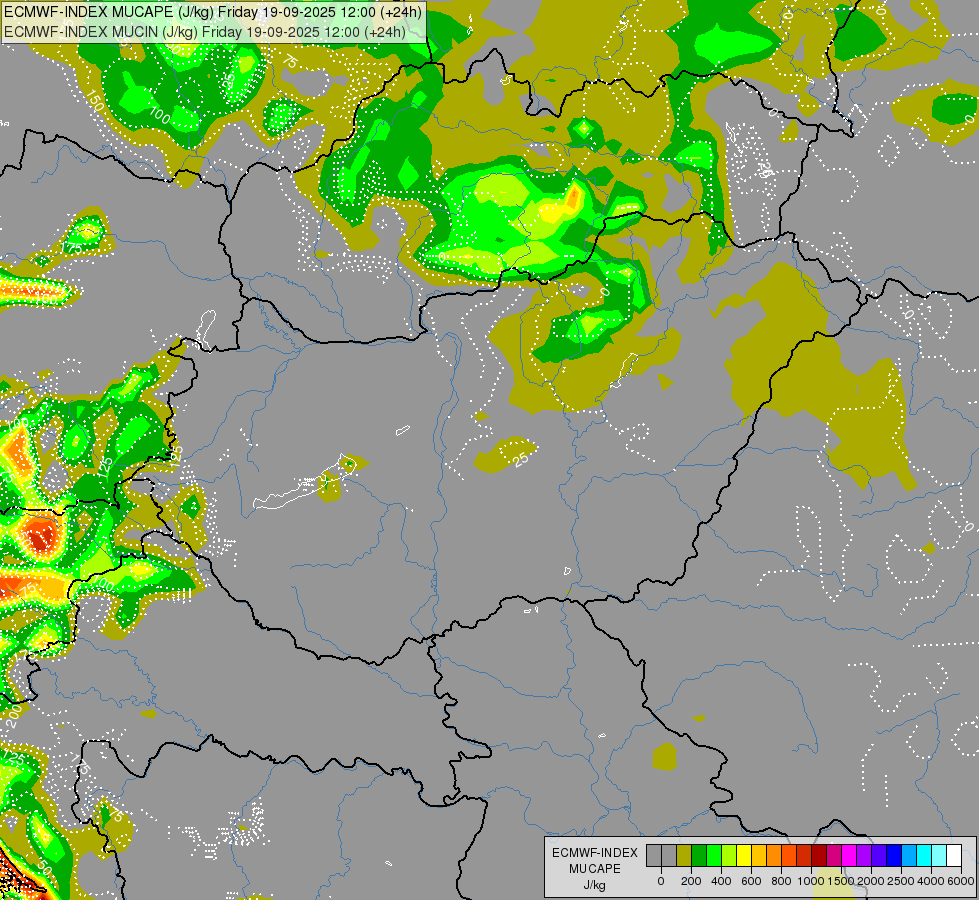Image resolution: width=979 pixels, height=900 pixels.
Task: Click the pure yellow legend swatch
Action: 744,855
